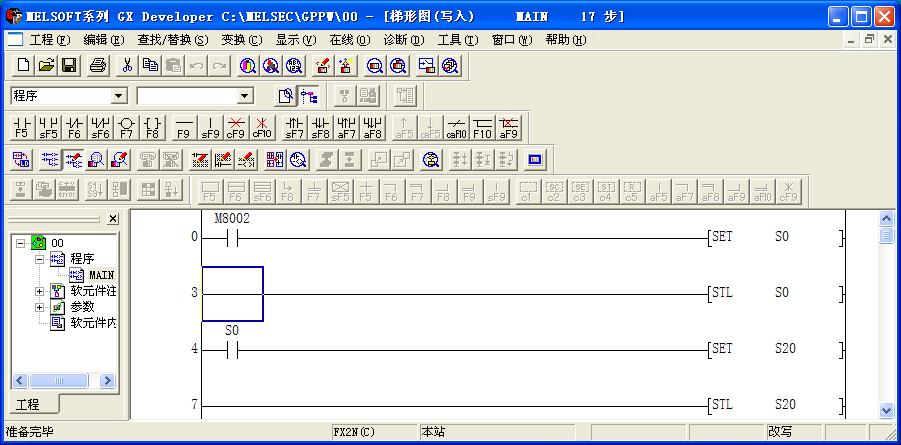
Task: Delete vertical line with cF10 button
Action: pyautogui.click(x=261, y=127)
